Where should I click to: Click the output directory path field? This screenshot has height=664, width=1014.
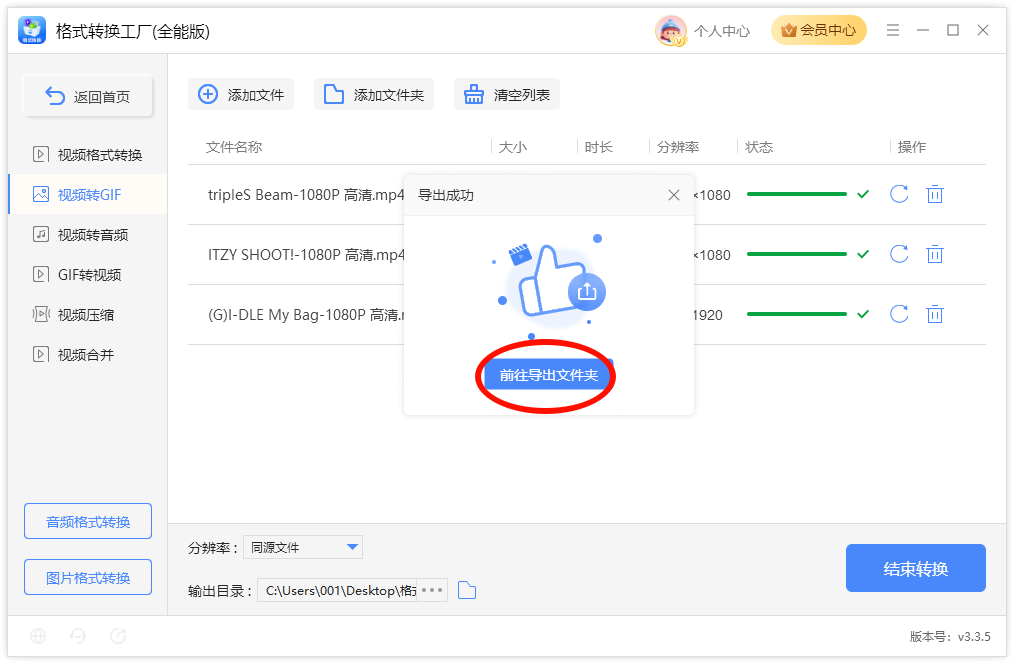coord(337,590)
